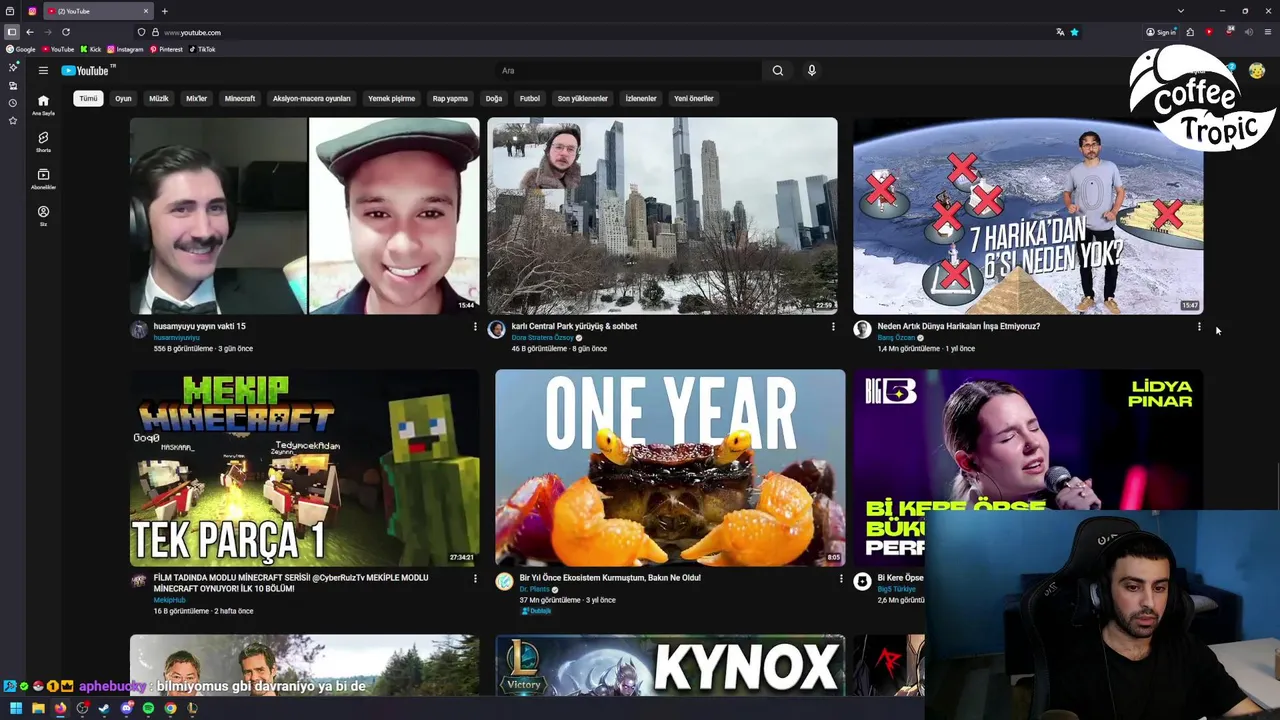Select the Futbol filter chip
Image resolution: width=1280 pixels, height=720 pixels.
(x=530, y=98)
